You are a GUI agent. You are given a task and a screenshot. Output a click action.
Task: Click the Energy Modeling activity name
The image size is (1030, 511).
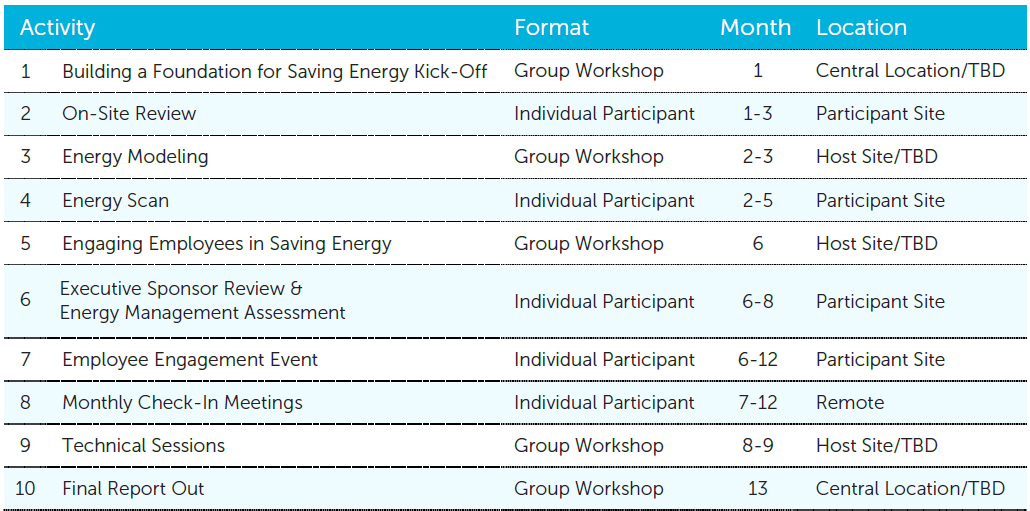pos(135,157)
